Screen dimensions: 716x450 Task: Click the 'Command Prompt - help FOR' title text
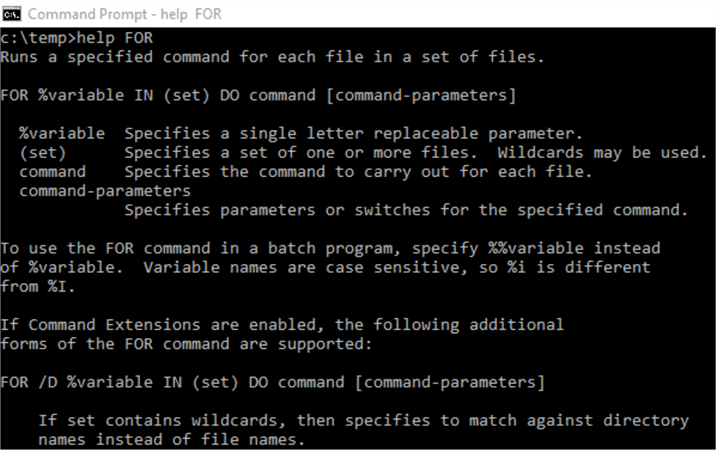pos(125,14)
